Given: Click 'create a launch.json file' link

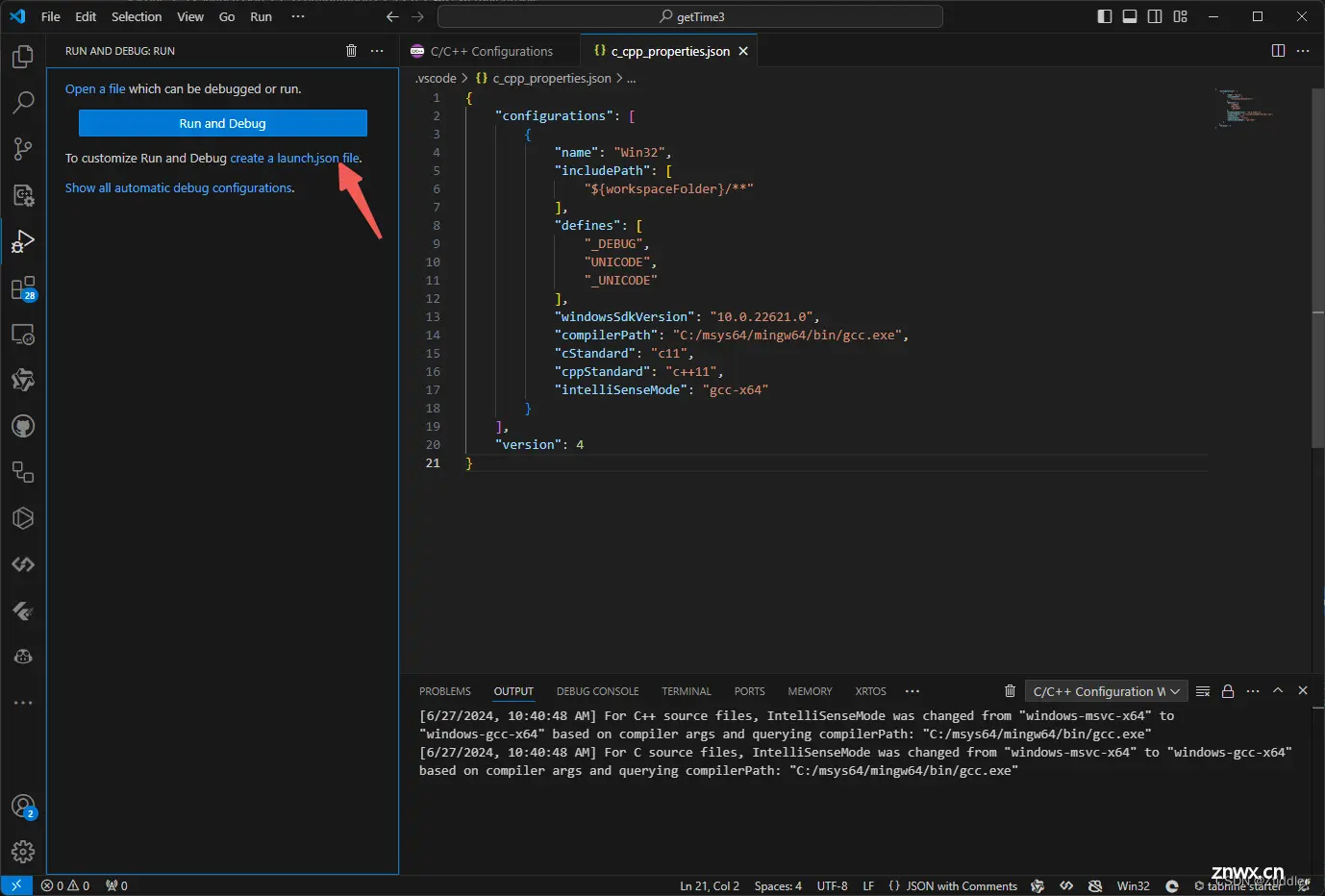Looking at the screenshot, I should tap(294, 158).
